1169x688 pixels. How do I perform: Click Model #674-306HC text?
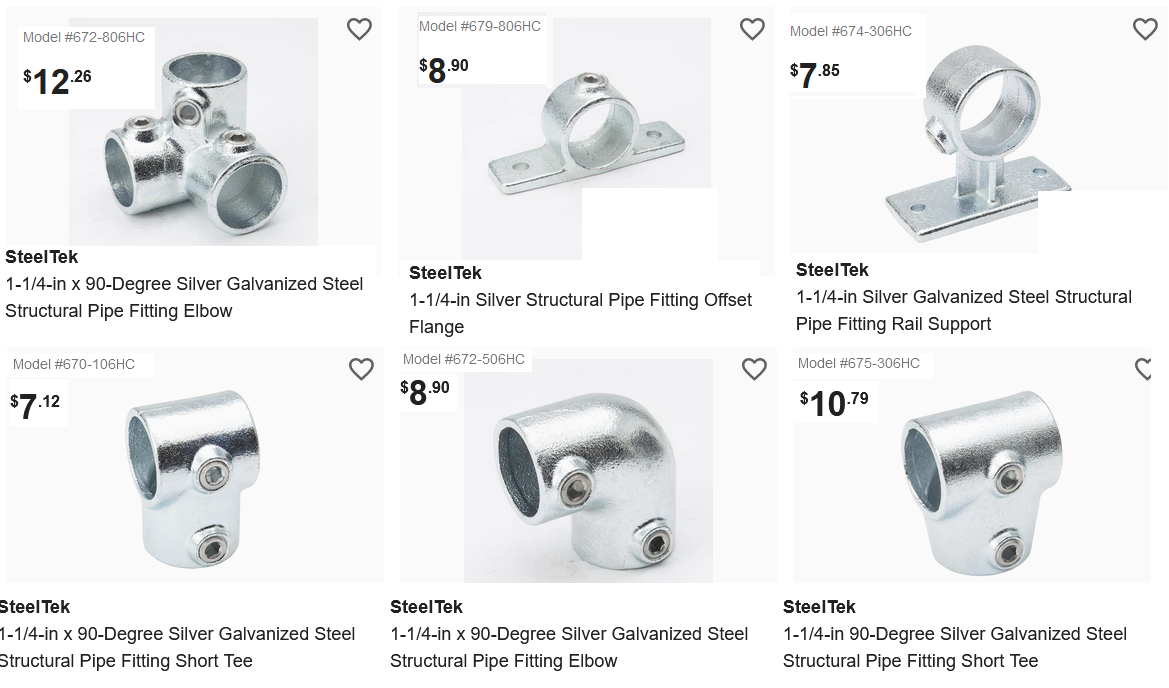click(850, 31)
